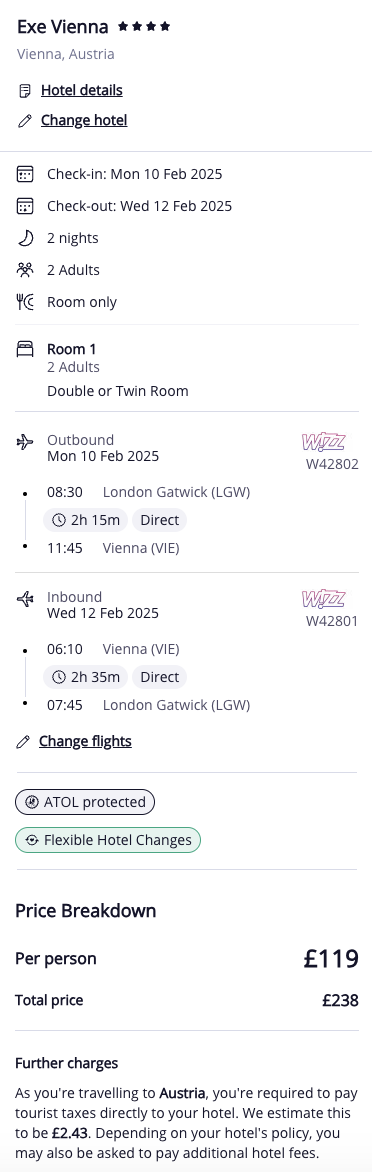Click the check-out calendar icon

pos(25,206)
